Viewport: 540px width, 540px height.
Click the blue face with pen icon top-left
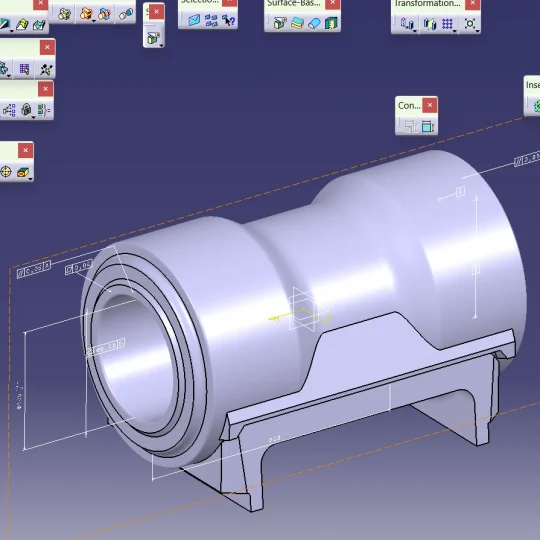[39, 25]
